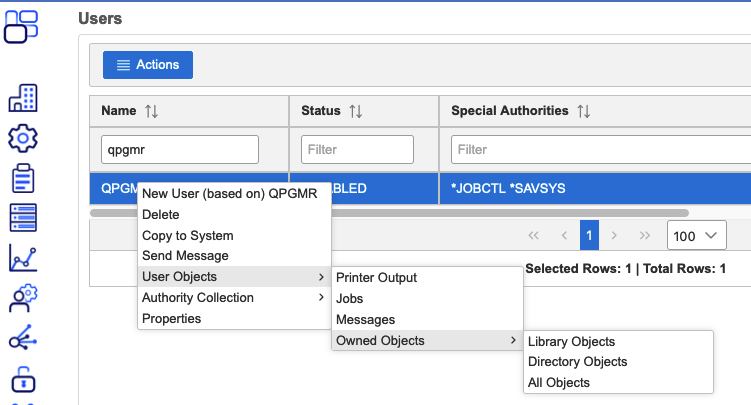Choose Library Objects from Owned Objects submenu
Image resolution: width=751 pixels, height=405 pixels.
tap(571, 342)
